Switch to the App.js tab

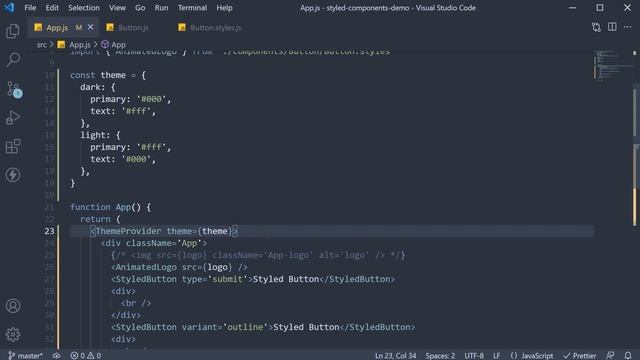pyautogui.click(x=63, y=27)
